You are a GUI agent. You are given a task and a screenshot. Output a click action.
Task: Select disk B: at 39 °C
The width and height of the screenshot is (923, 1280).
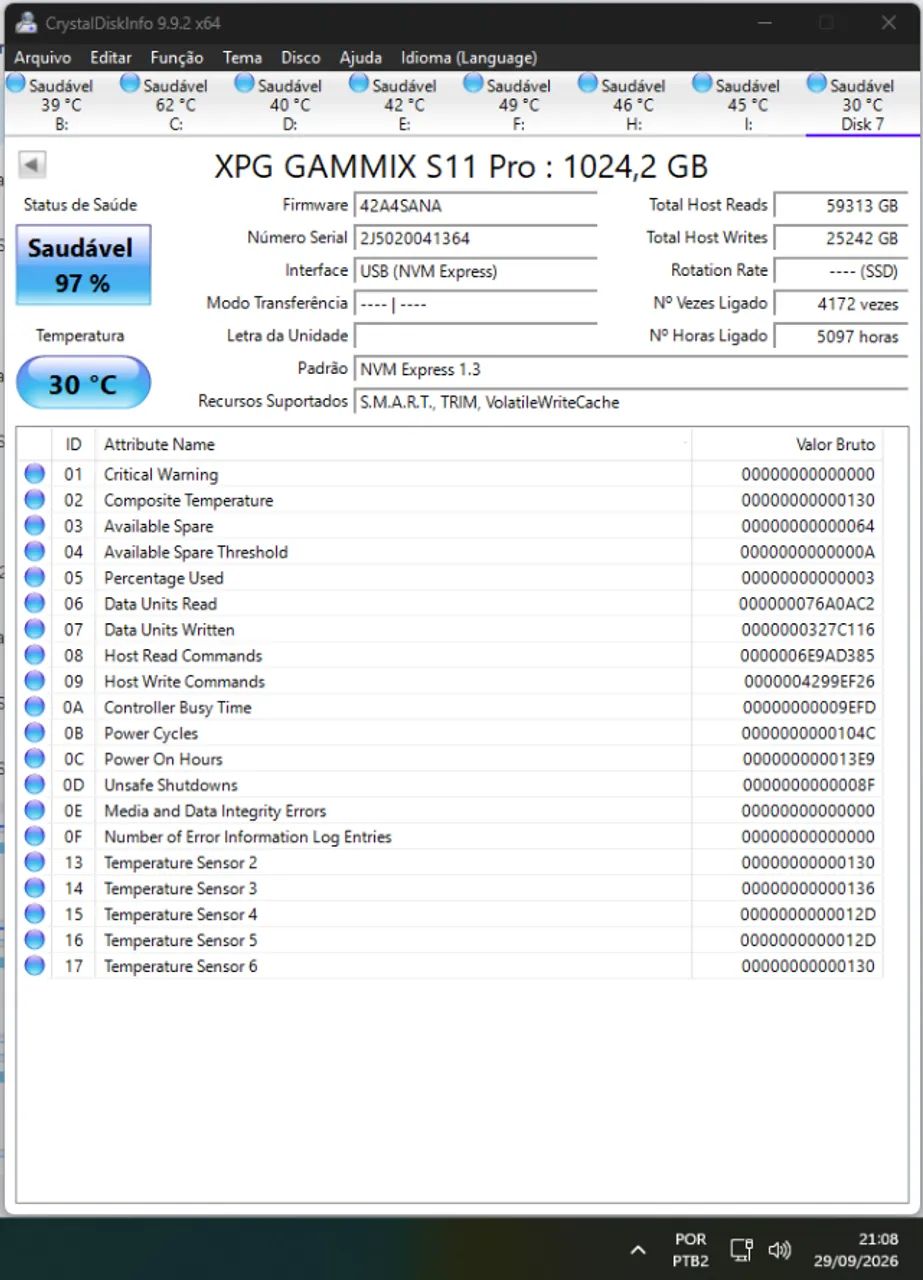coord(62,104)
